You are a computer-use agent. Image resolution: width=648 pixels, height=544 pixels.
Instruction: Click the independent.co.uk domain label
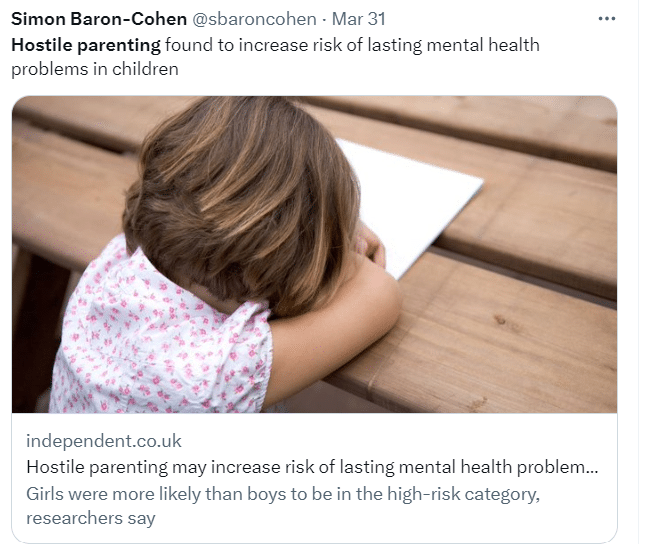point(104,441)
